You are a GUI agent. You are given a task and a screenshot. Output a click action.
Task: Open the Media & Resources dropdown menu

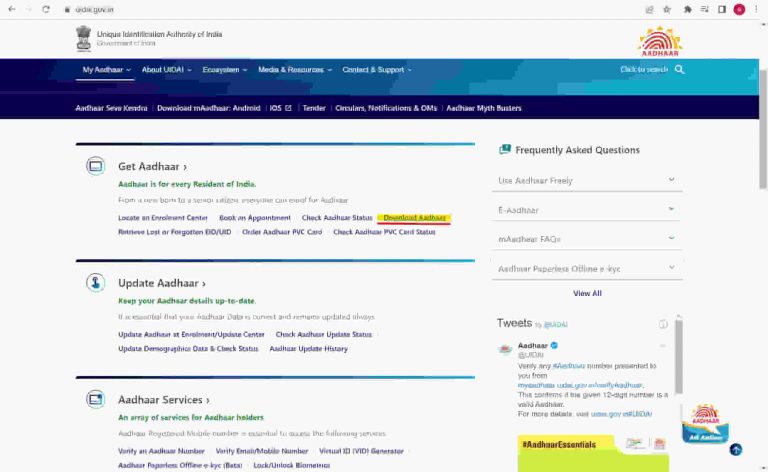(x=295, y=70)
